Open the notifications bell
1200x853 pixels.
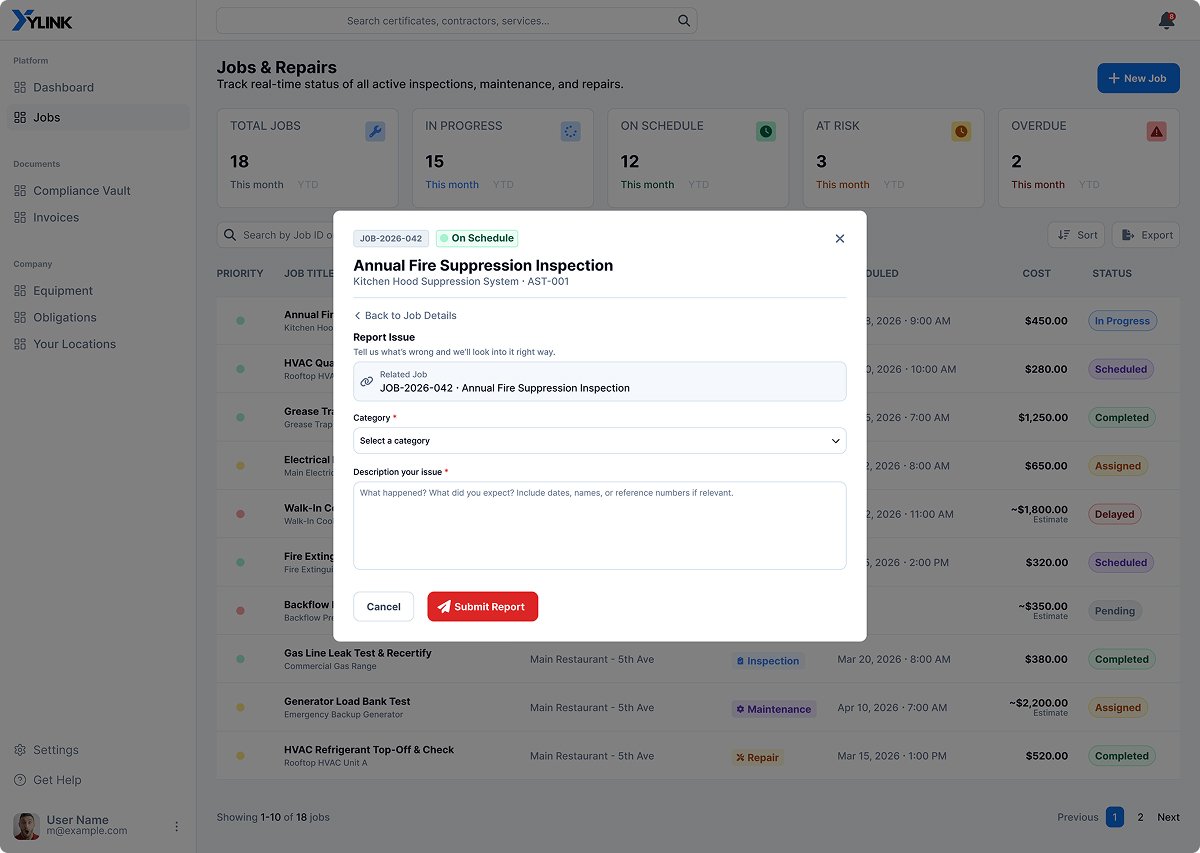(x=1166, y=21)
